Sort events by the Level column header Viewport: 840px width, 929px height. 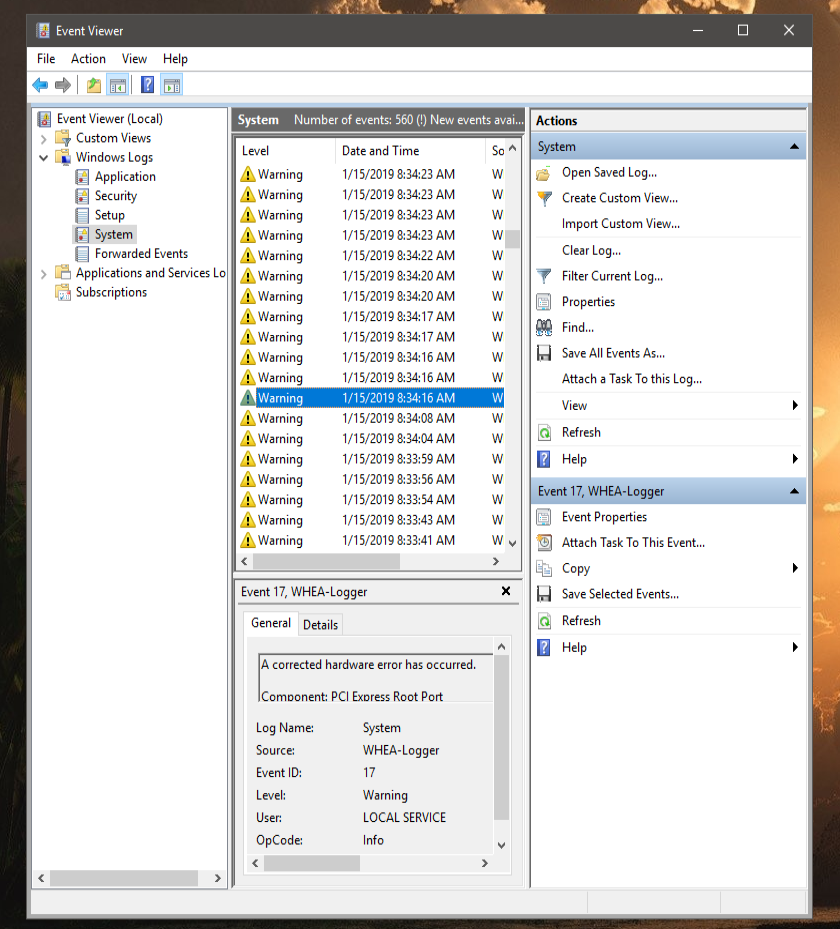pyautogui.click(x=286, y=151)
